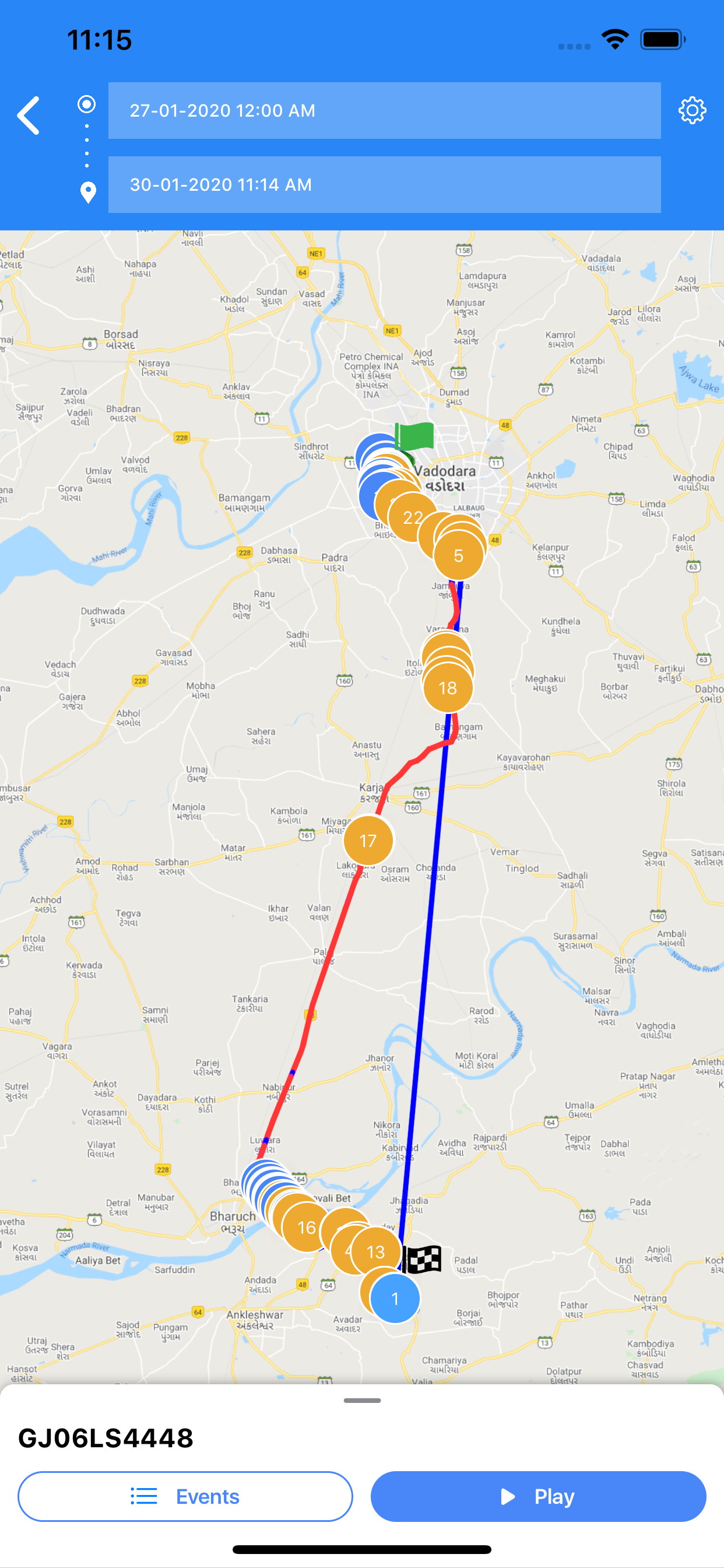Start route playback with Play
The image size is (724, 1568).
[538, 1496]
